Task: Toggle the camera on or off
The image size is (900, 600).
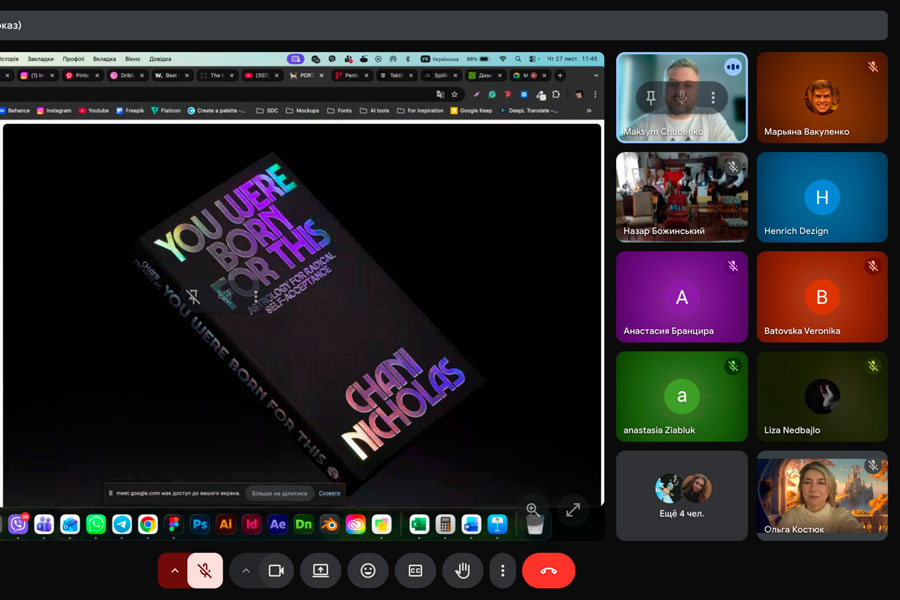Action: pos(276,570)
